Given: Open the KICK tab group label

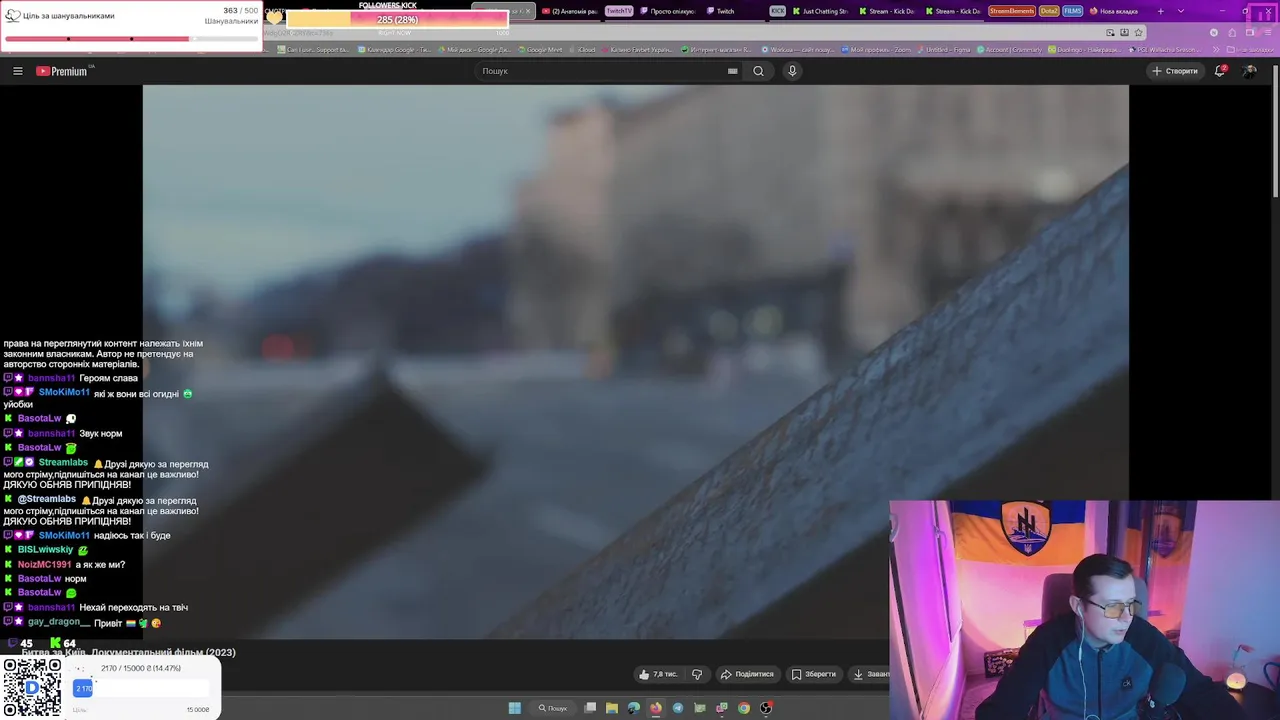Looking at the screenshot, I should click(777, 11).
